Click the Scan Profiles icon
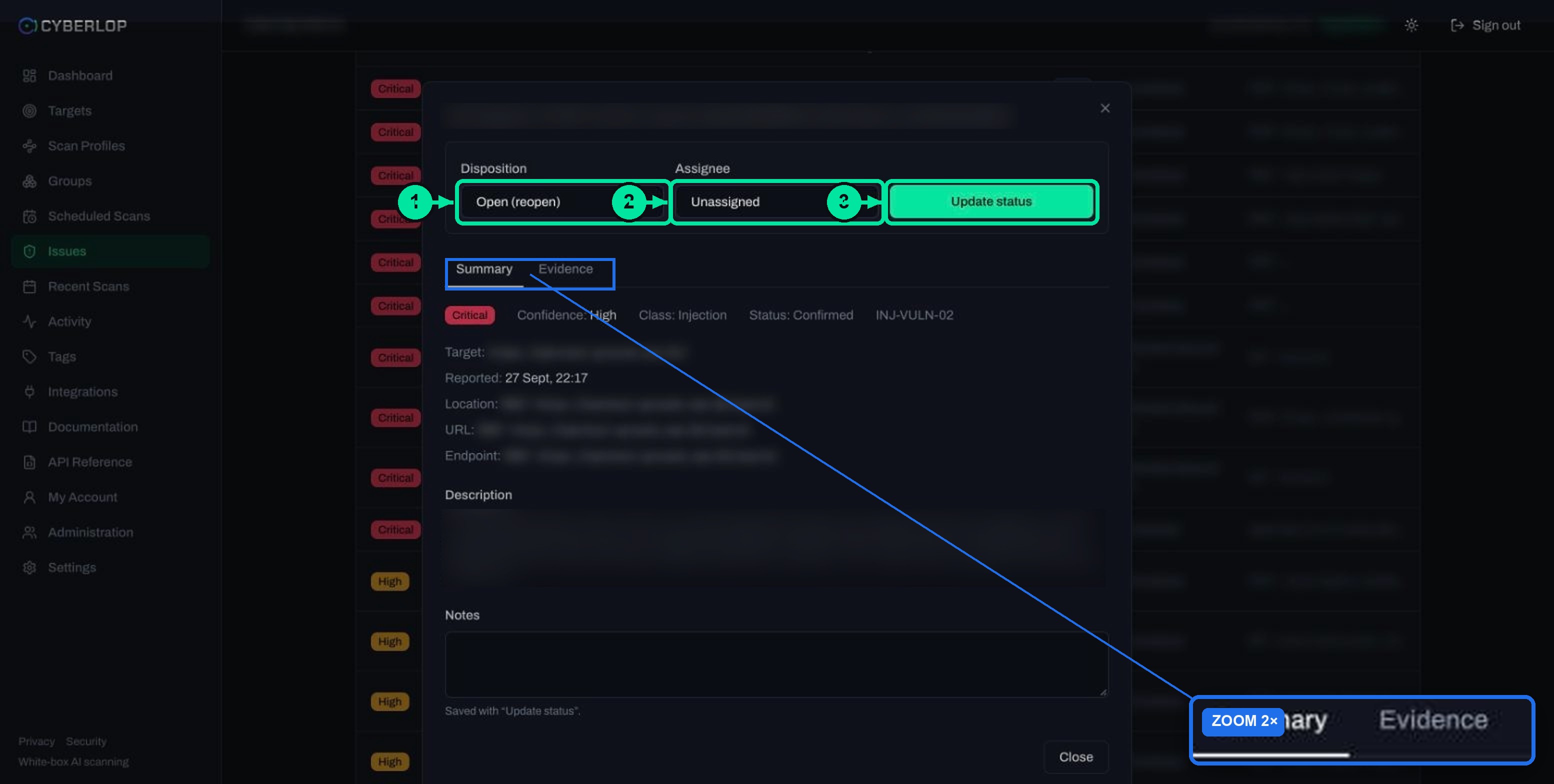 coord(29,146)
